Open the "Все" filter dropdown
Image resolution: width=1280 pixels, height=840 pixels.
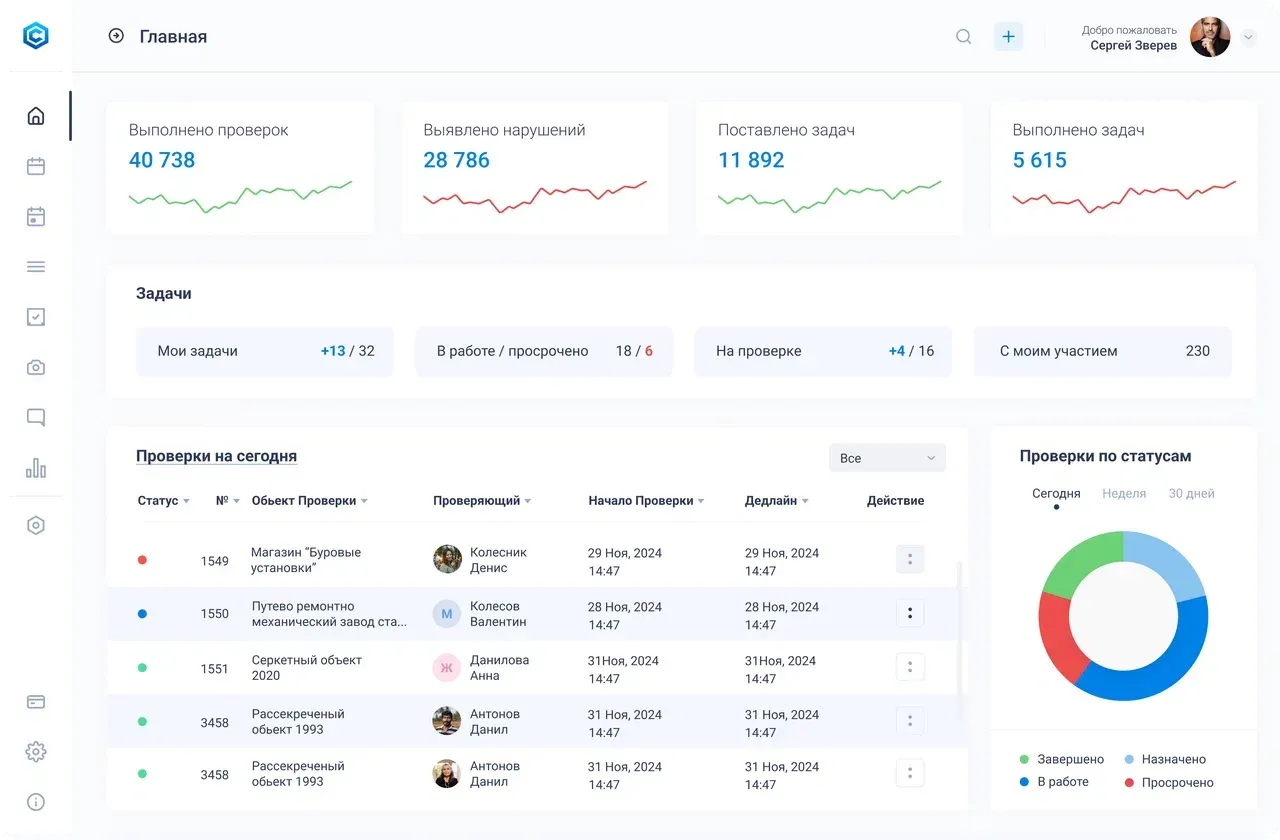pos(887,458)
